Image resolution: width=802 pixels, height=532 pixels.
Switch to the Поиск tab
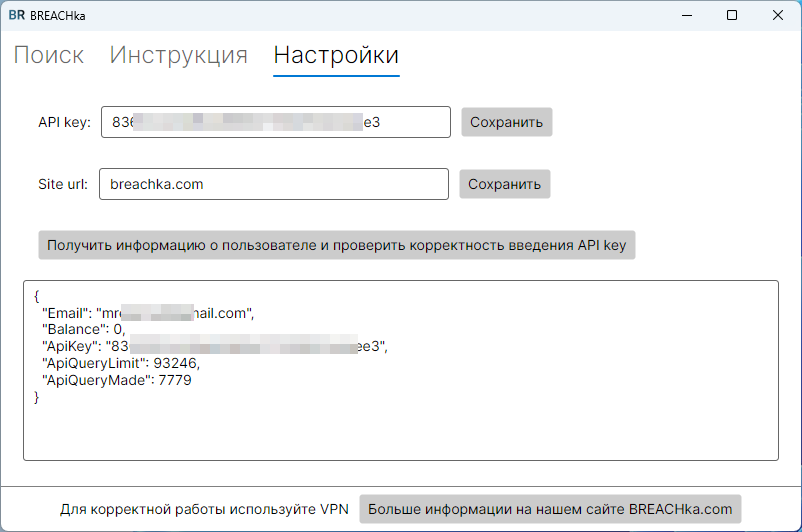[49, 55]
